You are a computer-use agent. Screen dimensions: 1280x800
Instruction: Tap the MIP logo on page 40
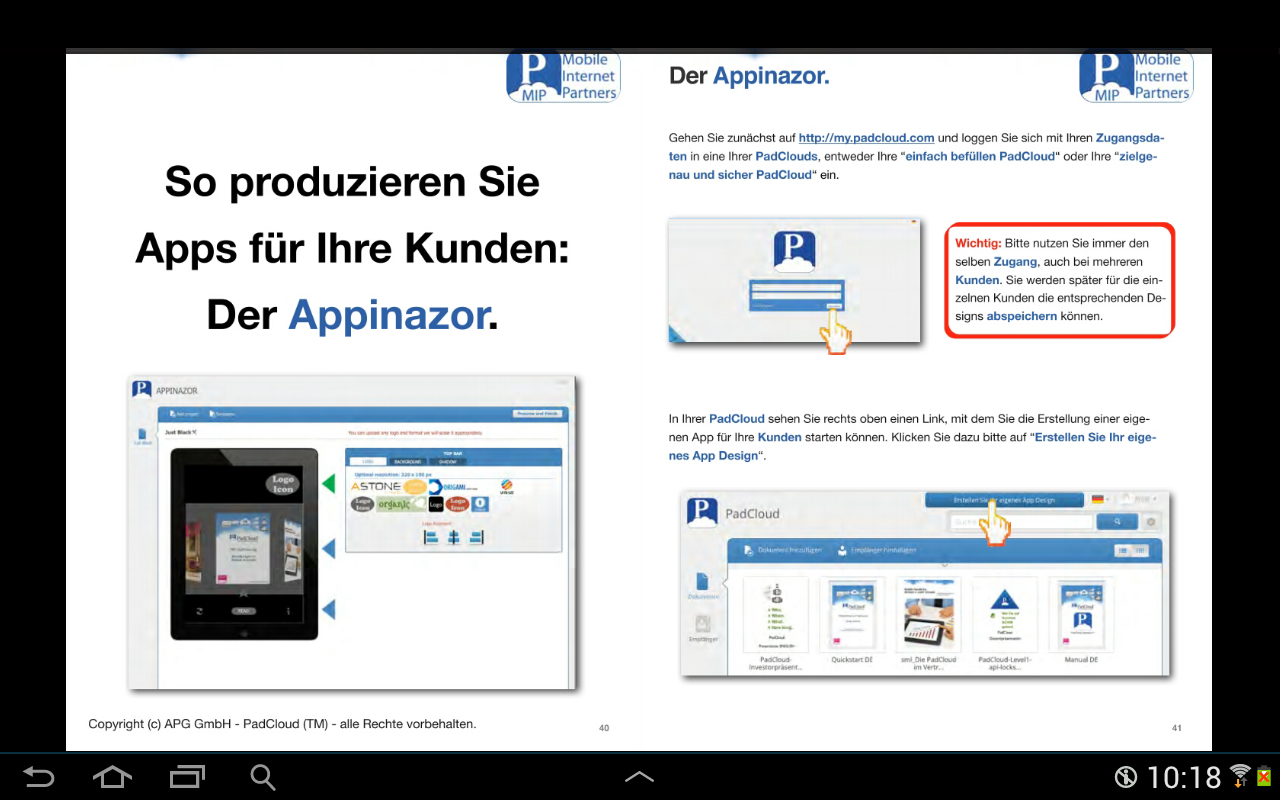[x=563, y=76]
